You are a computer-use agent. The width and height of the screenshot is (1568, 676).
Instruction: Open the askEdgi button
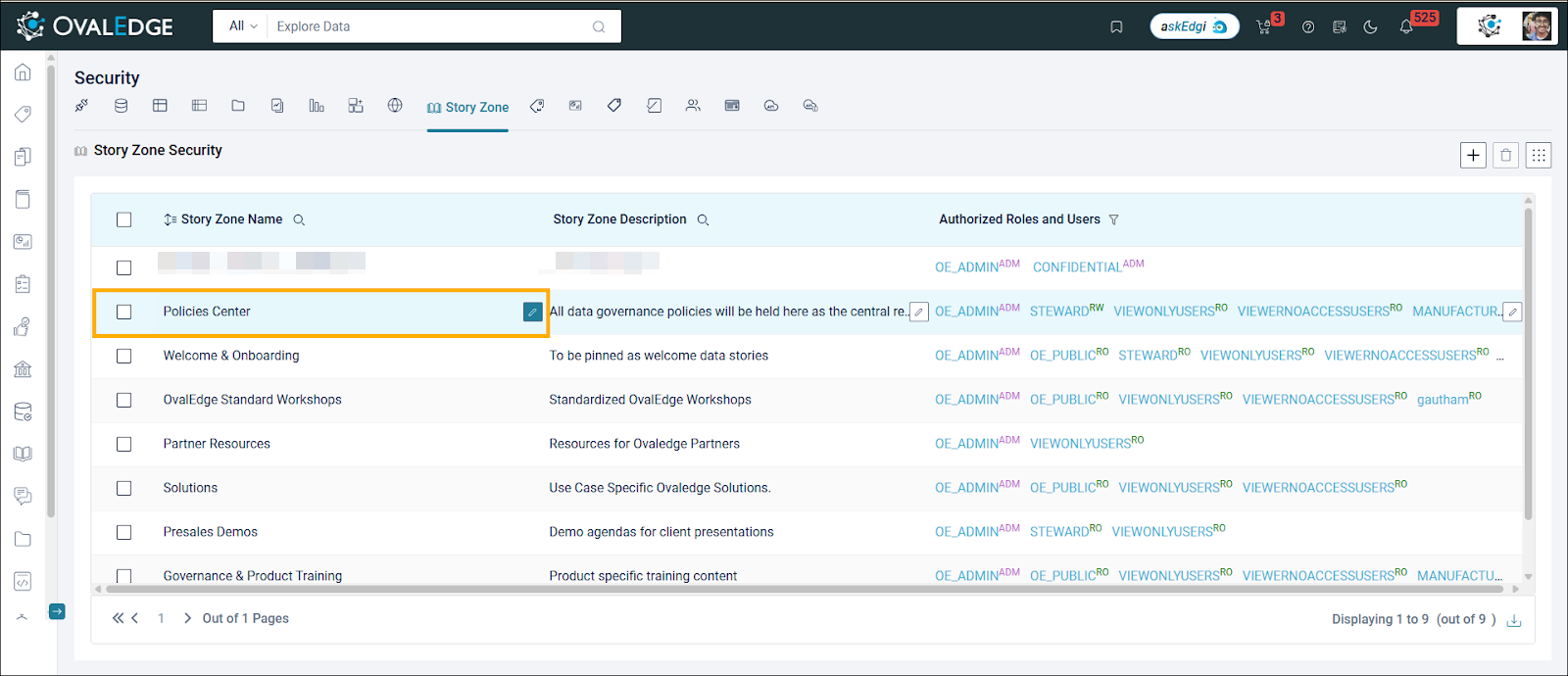[1194, 26]
